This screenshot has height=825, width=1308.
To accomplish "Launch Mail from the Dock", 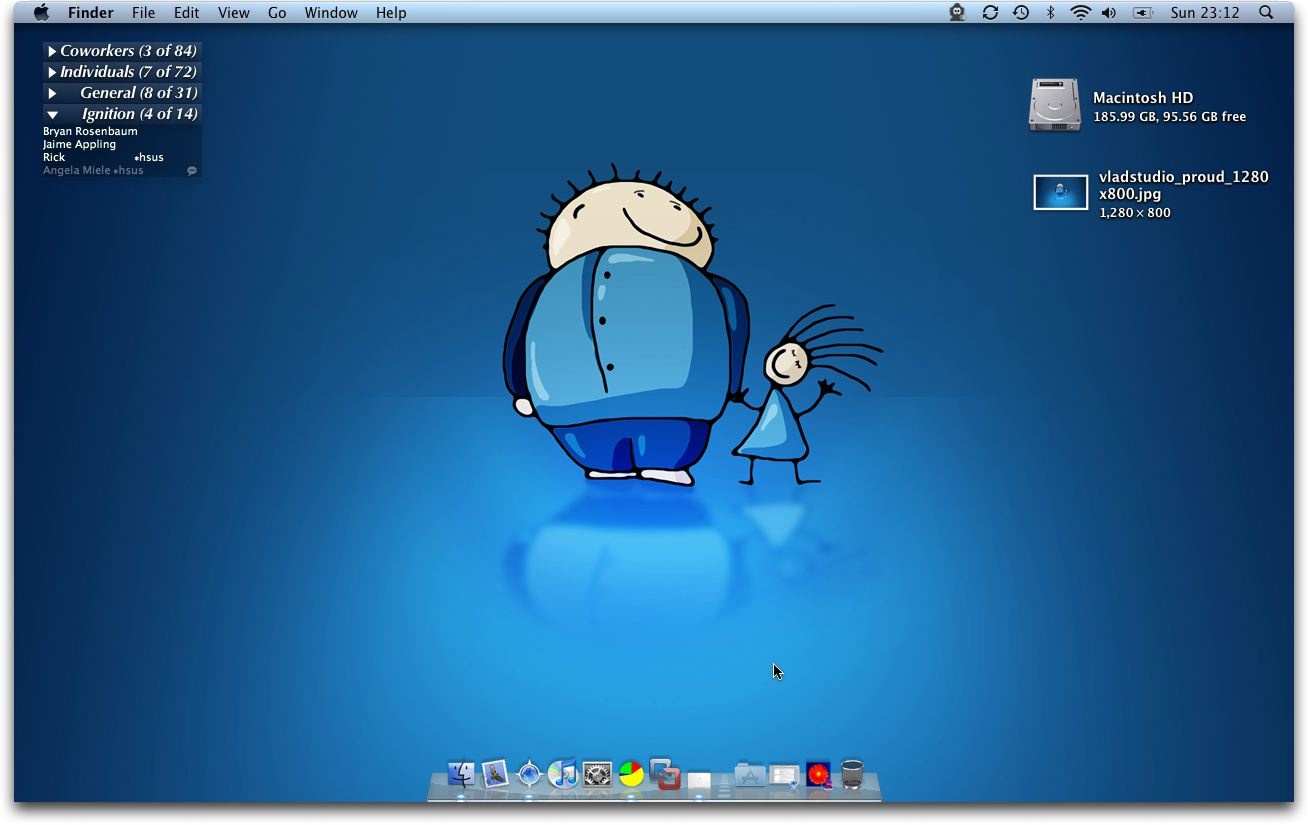I will point(495,774).
